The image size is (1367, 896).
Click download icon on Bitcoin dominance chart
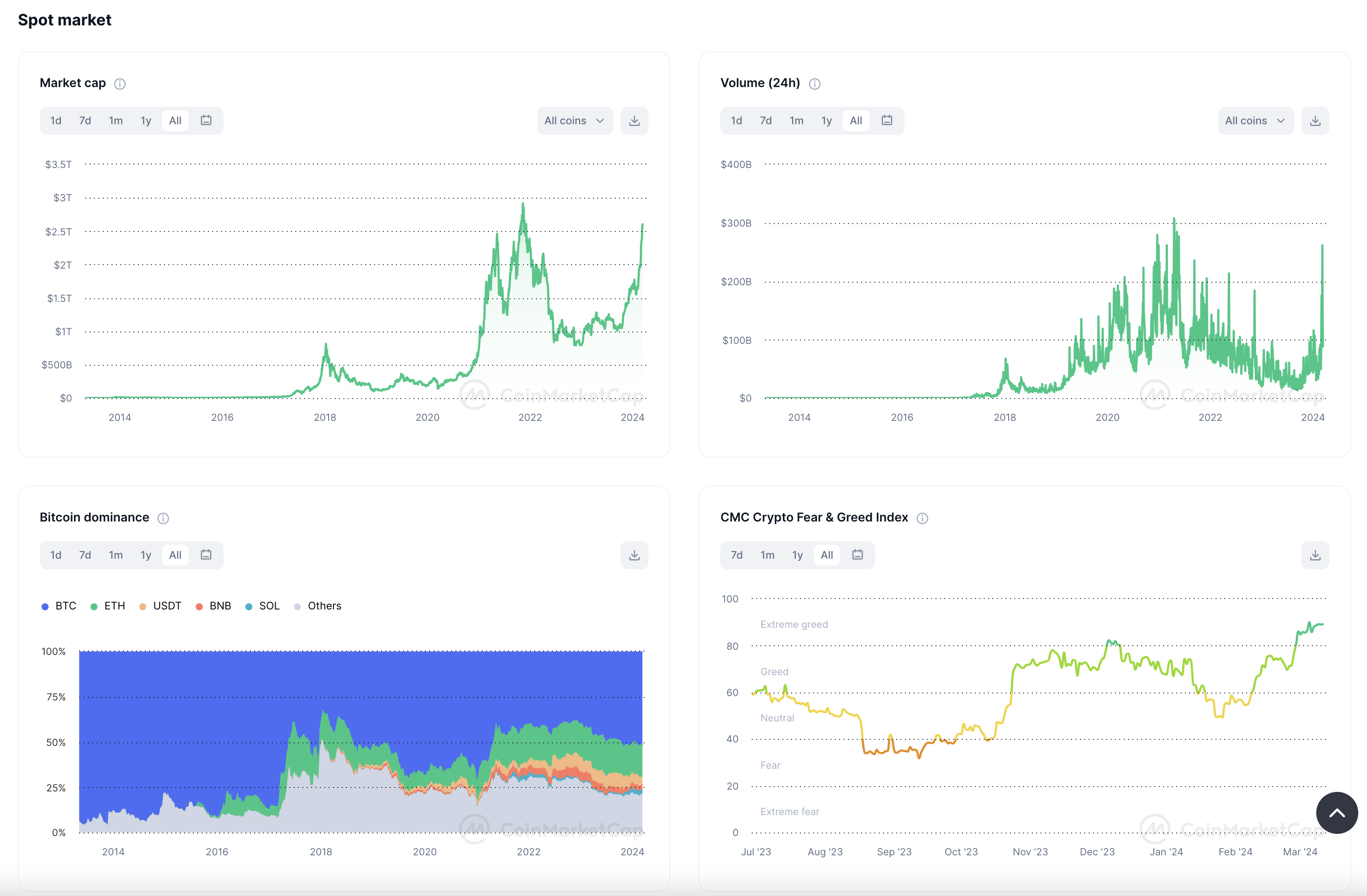point(634,555)
